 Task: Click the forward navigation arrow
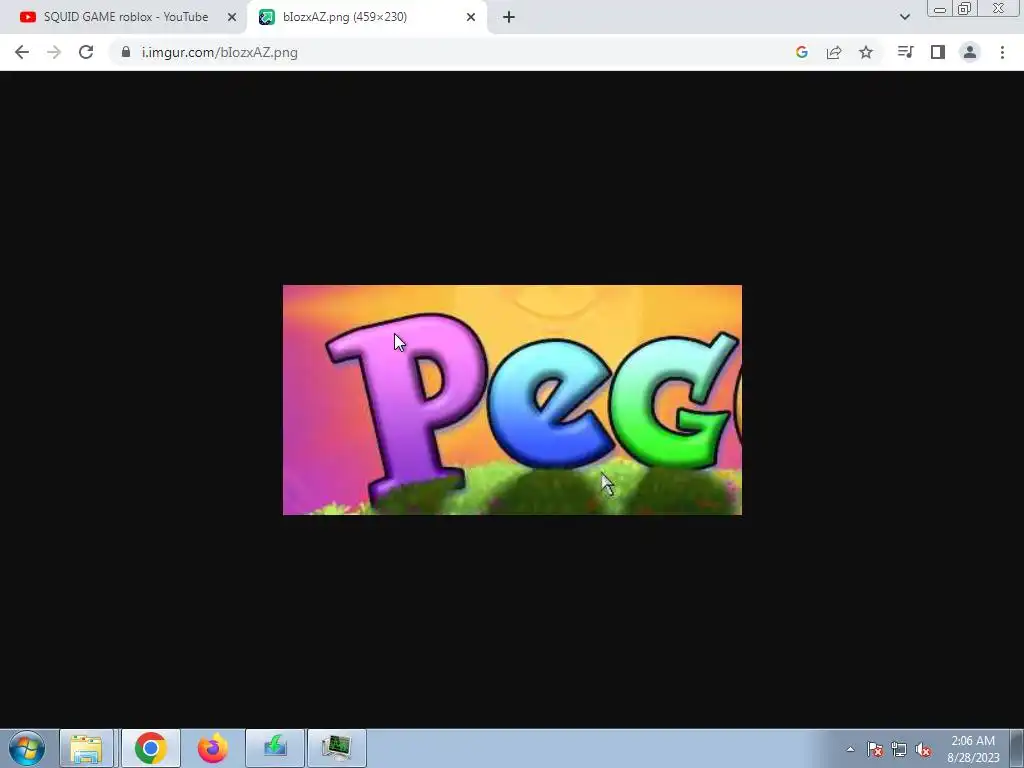pos(54,52)
